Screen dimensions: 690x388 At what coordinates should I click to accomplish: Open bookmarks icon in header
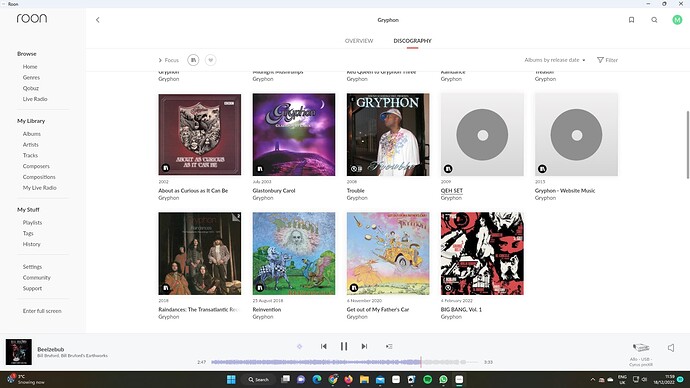click(631, 20)
